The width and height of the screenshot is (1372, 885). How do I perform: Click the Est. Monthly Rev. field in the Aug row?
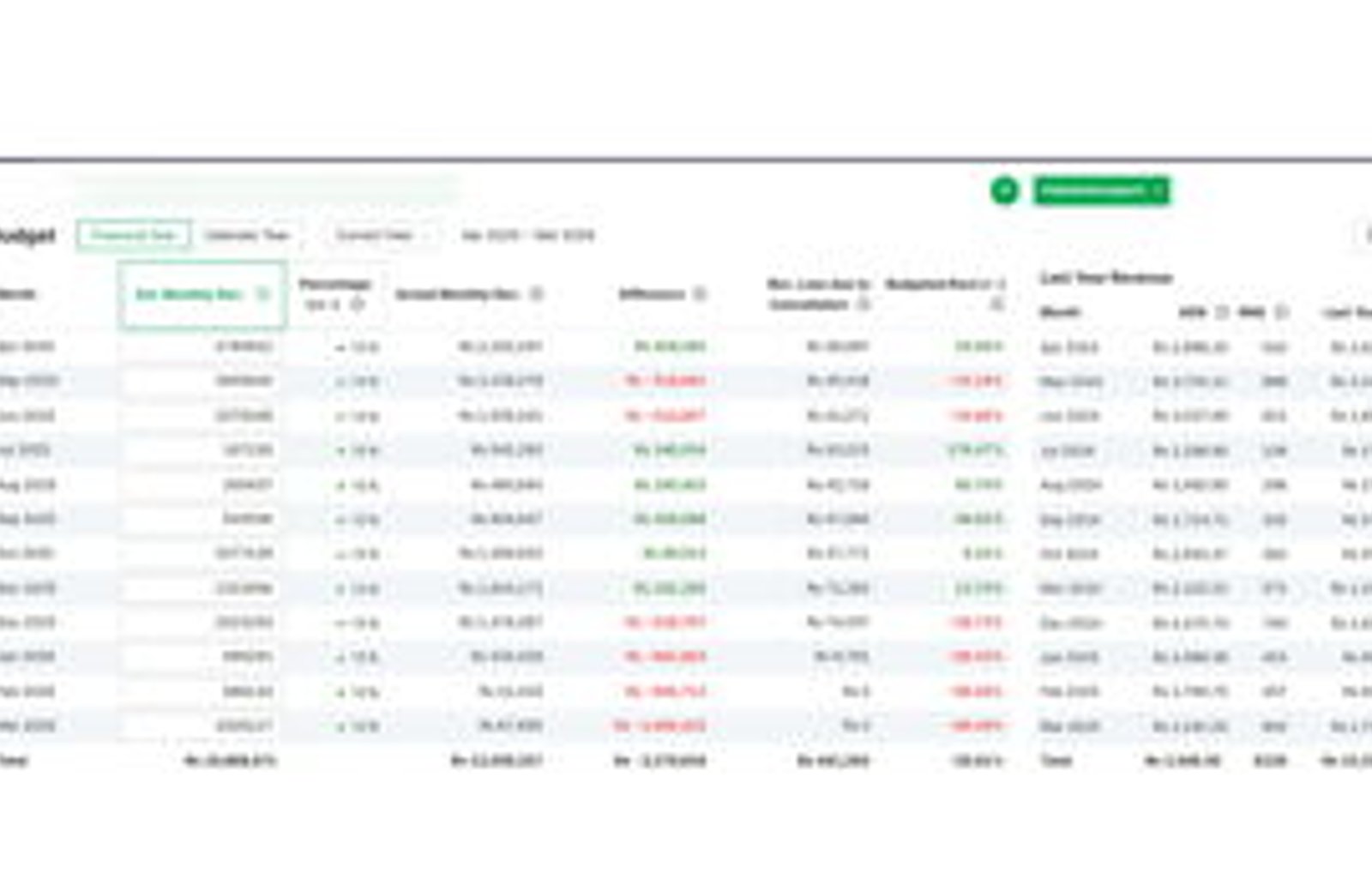202,485
